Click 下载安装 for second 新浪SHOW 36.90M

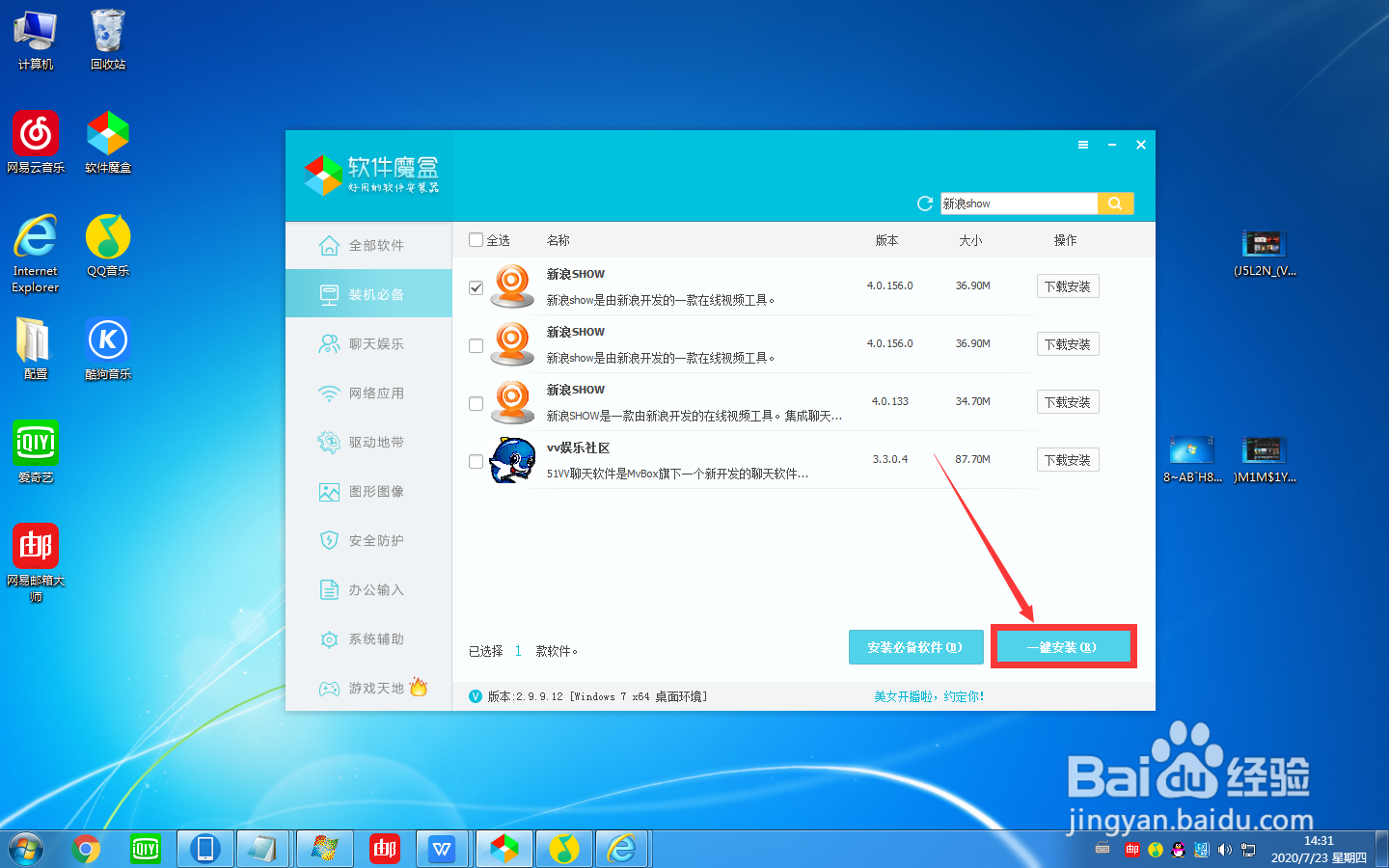coord(1068,344)
